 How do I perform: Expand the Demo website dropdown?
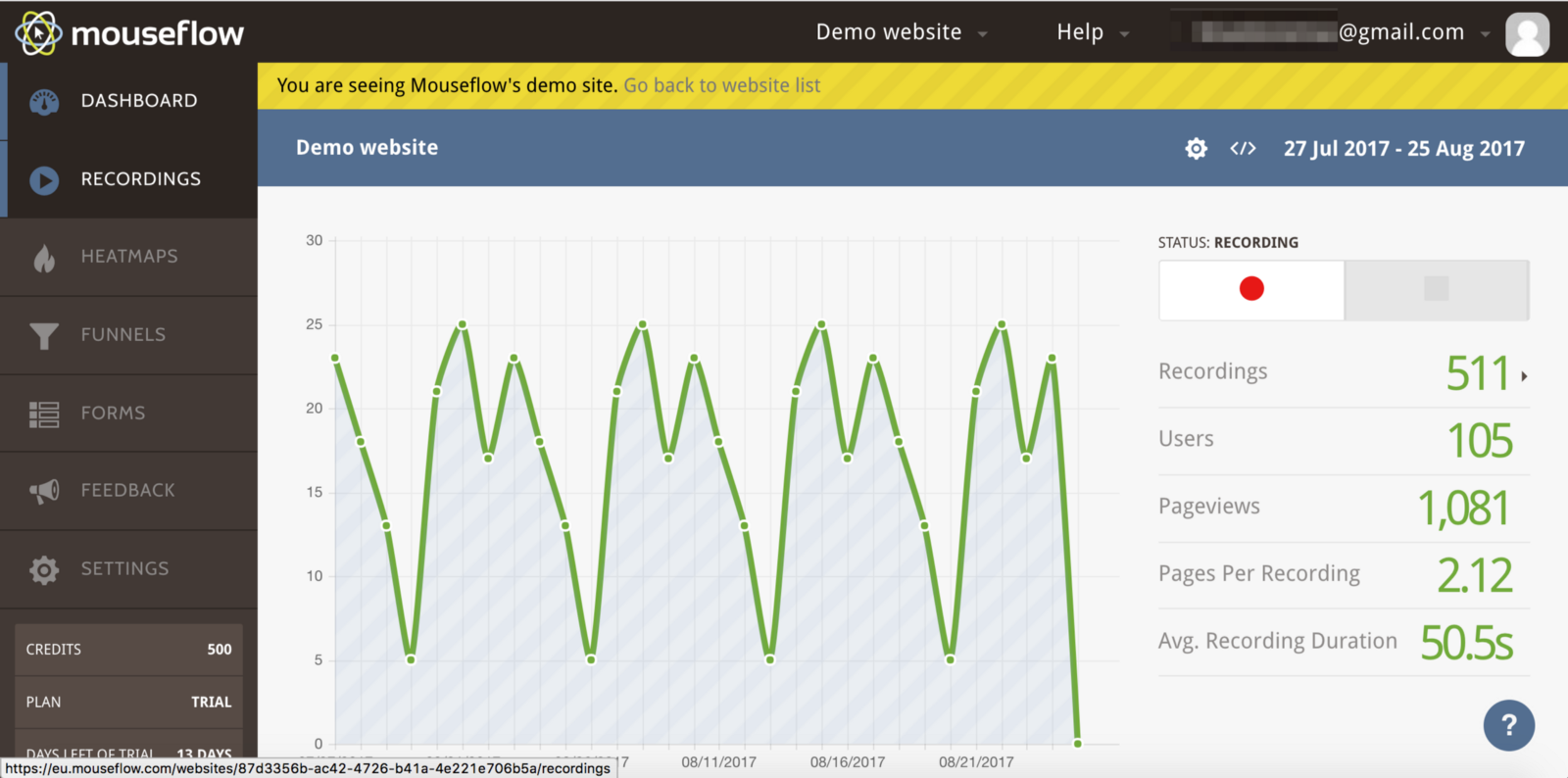(902, 32)
